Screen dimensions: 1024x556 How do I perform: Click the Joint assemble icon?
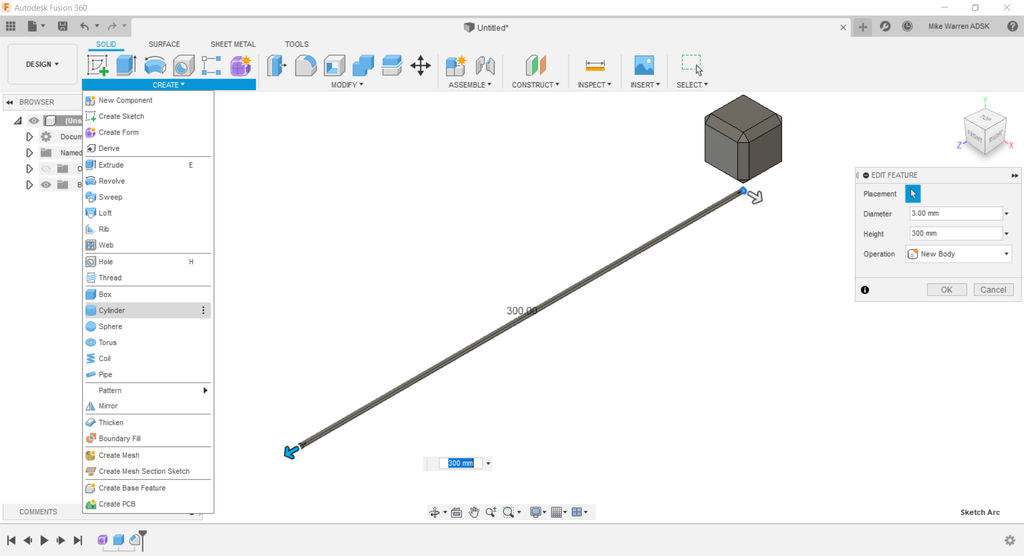(x=485, y=65)
